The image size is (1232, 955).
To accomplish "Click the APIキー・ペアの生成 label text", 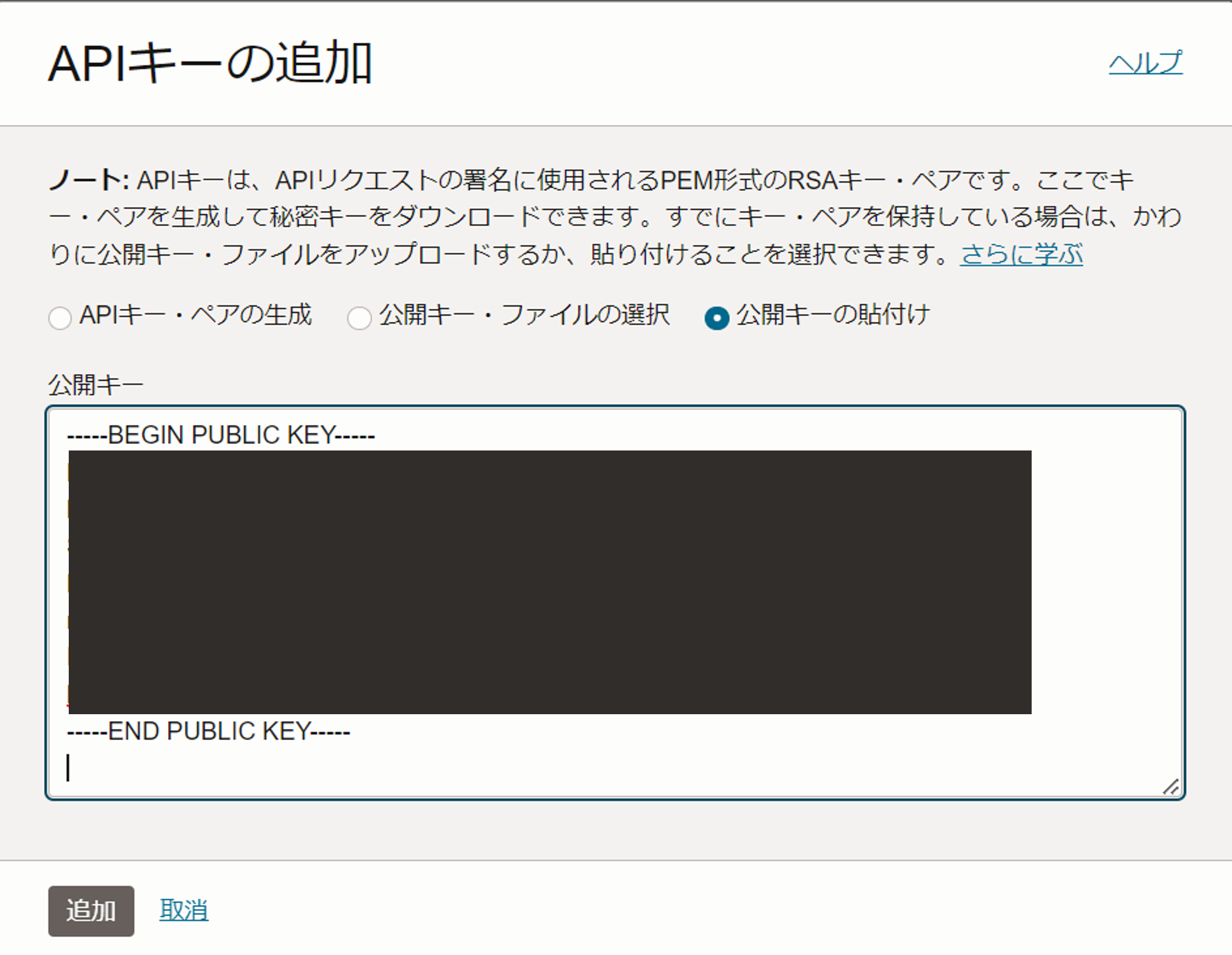I will coord(196,315).
